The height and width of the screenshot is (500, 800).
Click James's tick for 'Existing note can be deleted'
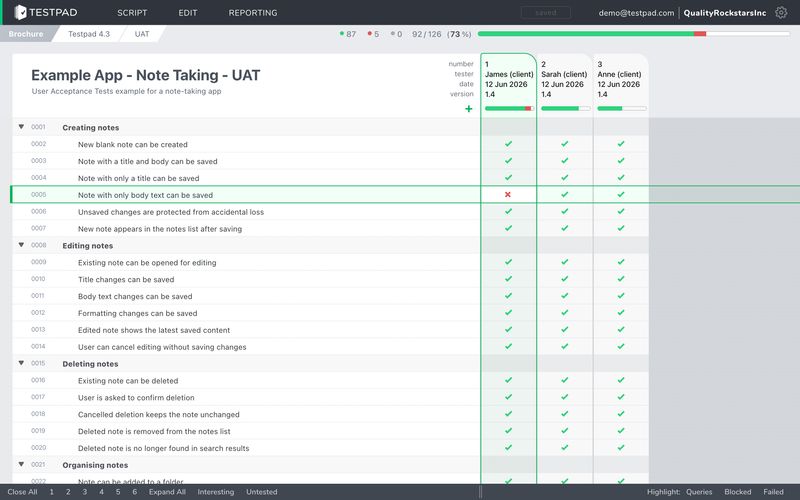(508, 380)
